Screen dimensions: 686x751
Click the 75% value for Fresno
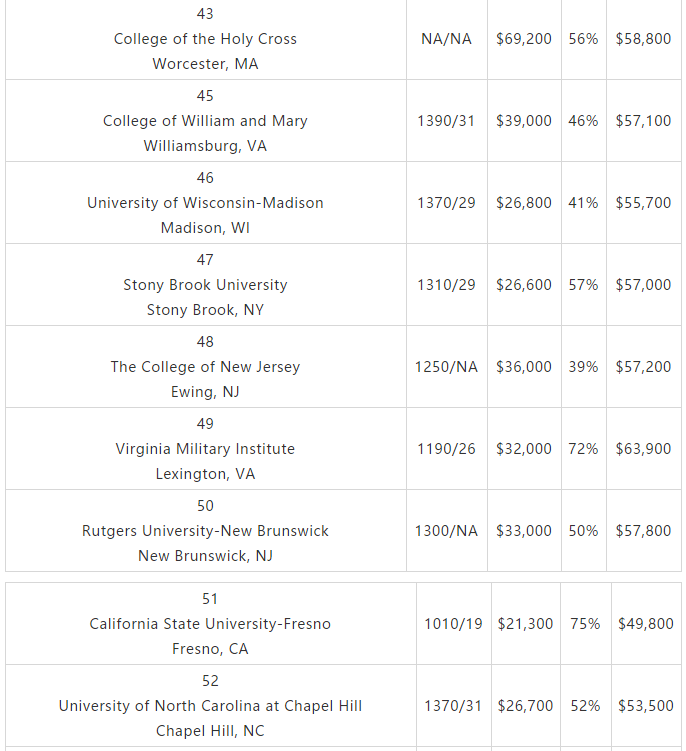[x=585, y=624]
